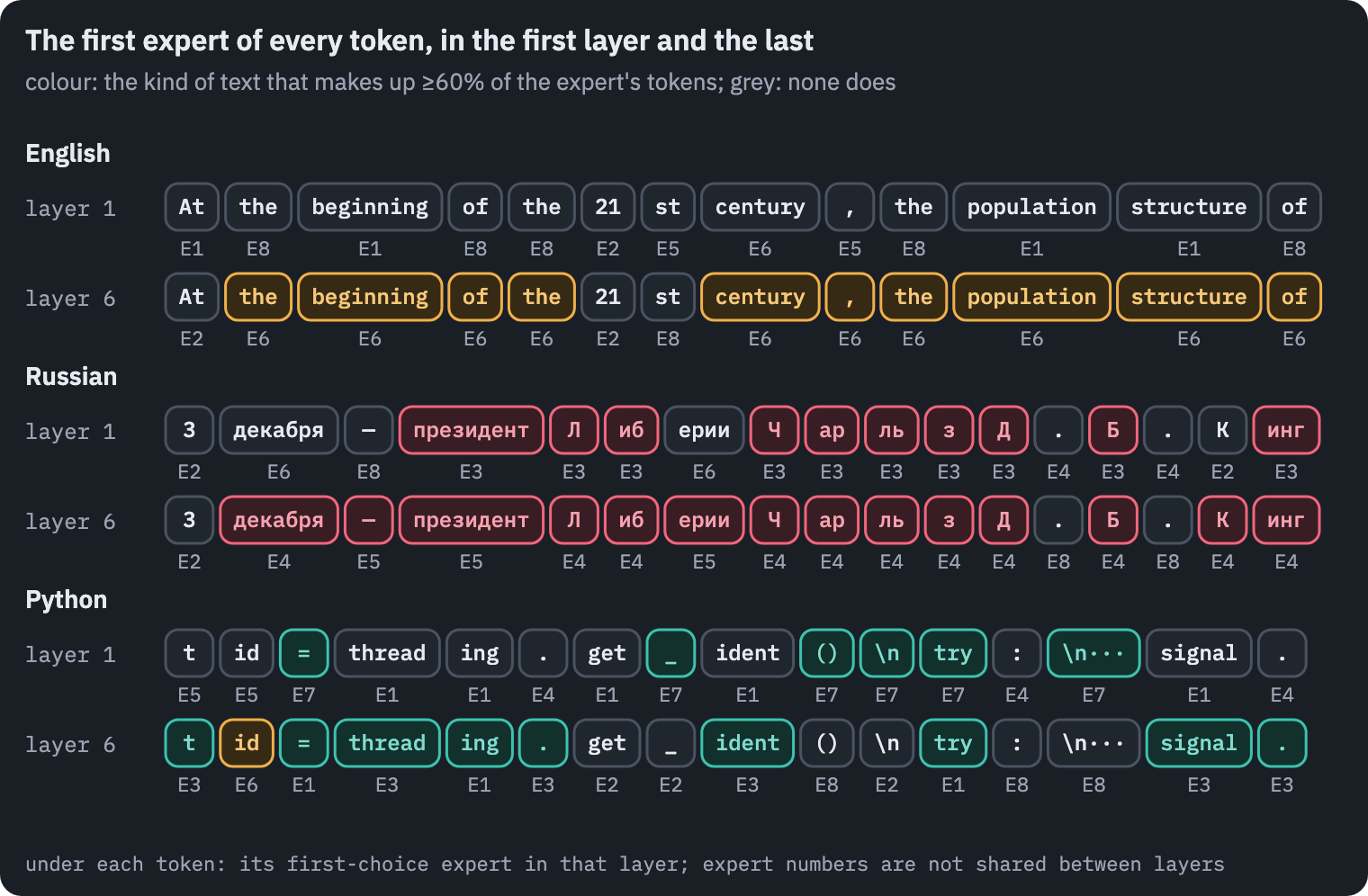The width and height of the screenshot is (1368, 896).
Task: Select the '\n···' token in Python layer 1
Action: 1093,653
